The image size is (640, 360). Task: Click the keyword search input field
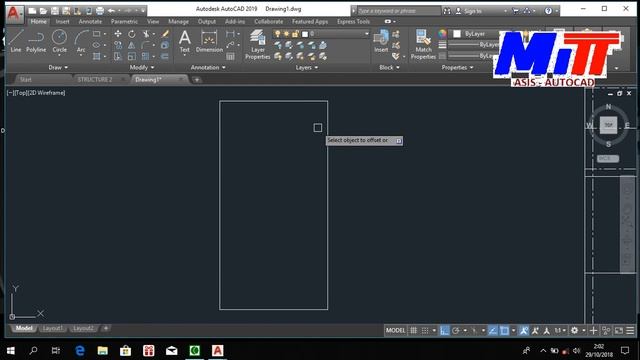pos(398,11)
